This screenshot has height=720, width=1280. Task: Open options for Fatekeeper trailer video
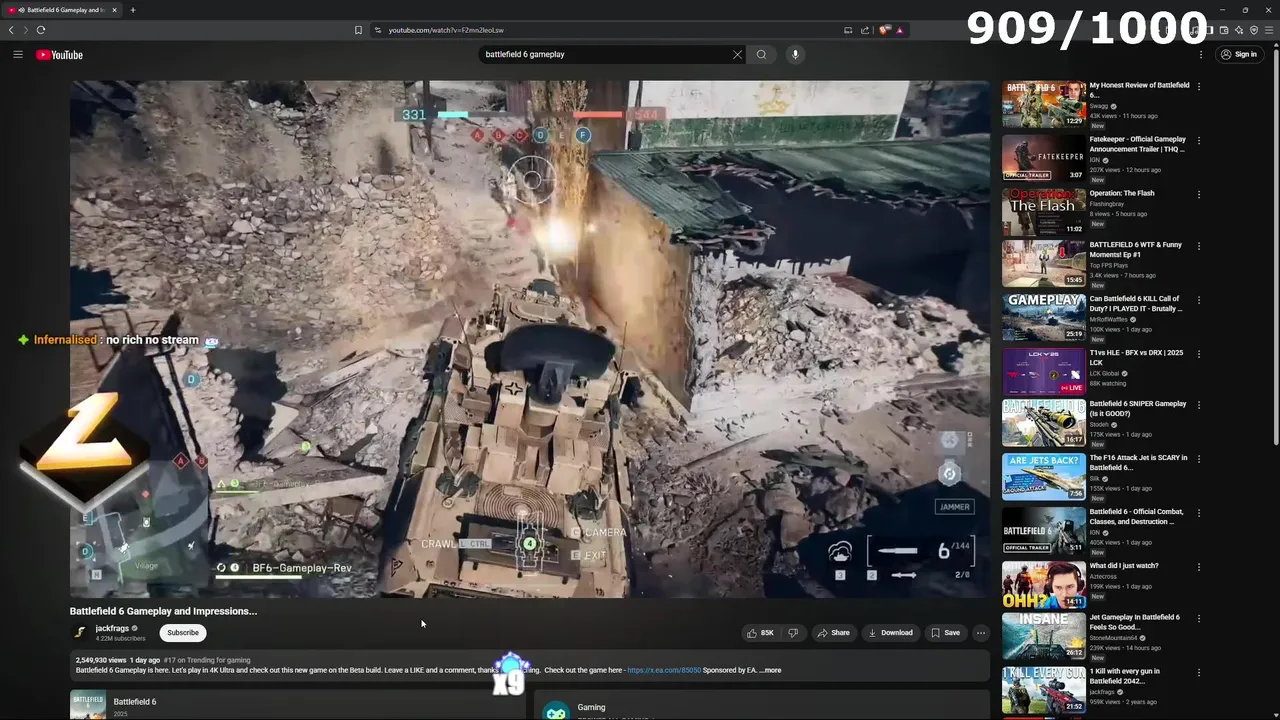(1199, 140)
